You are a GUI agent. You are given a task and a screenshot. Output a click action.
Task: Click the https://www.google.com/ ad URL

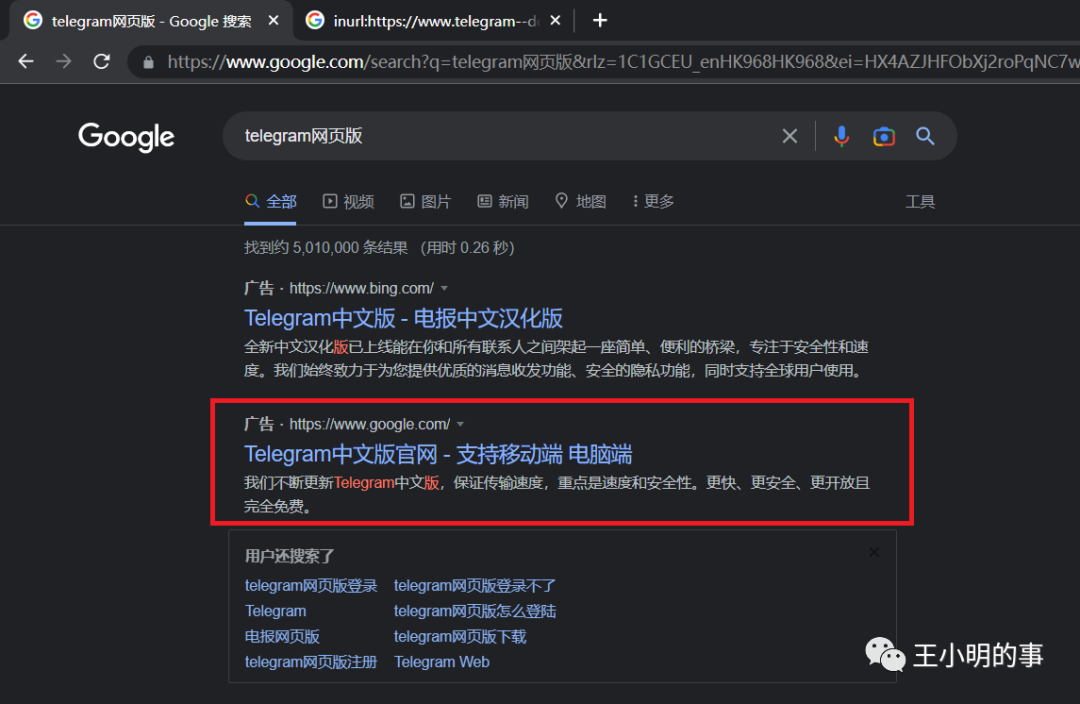coord(370,424)
